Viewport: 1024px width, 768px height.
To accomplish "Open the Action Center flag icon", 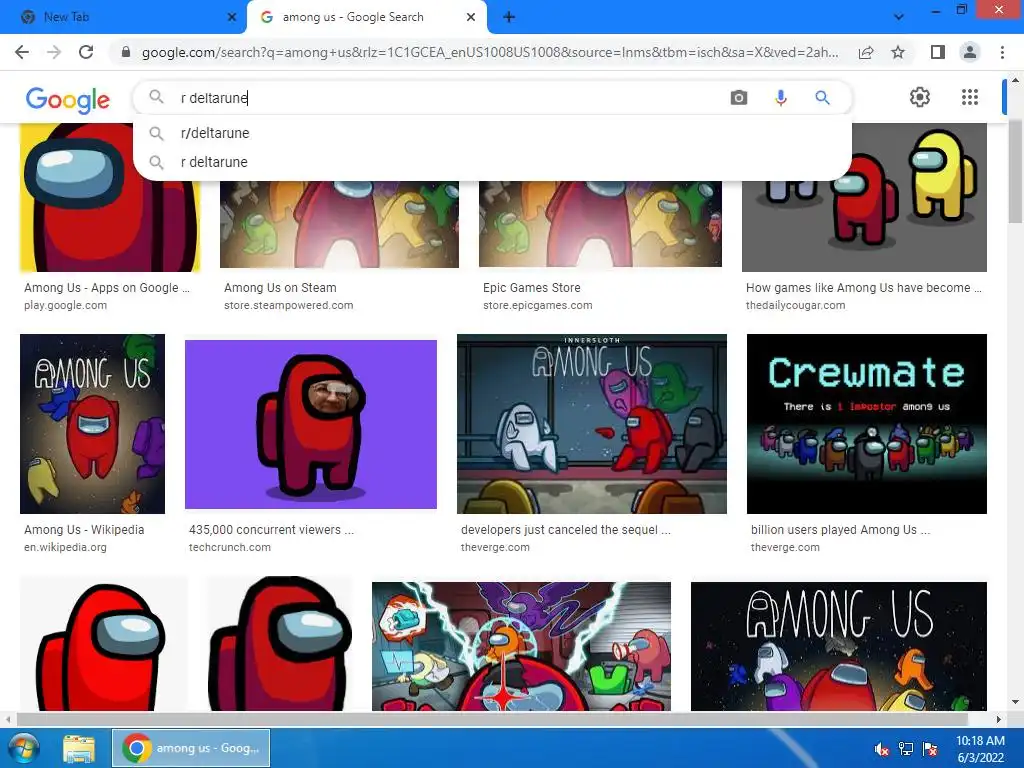I will tap(930, 748).
